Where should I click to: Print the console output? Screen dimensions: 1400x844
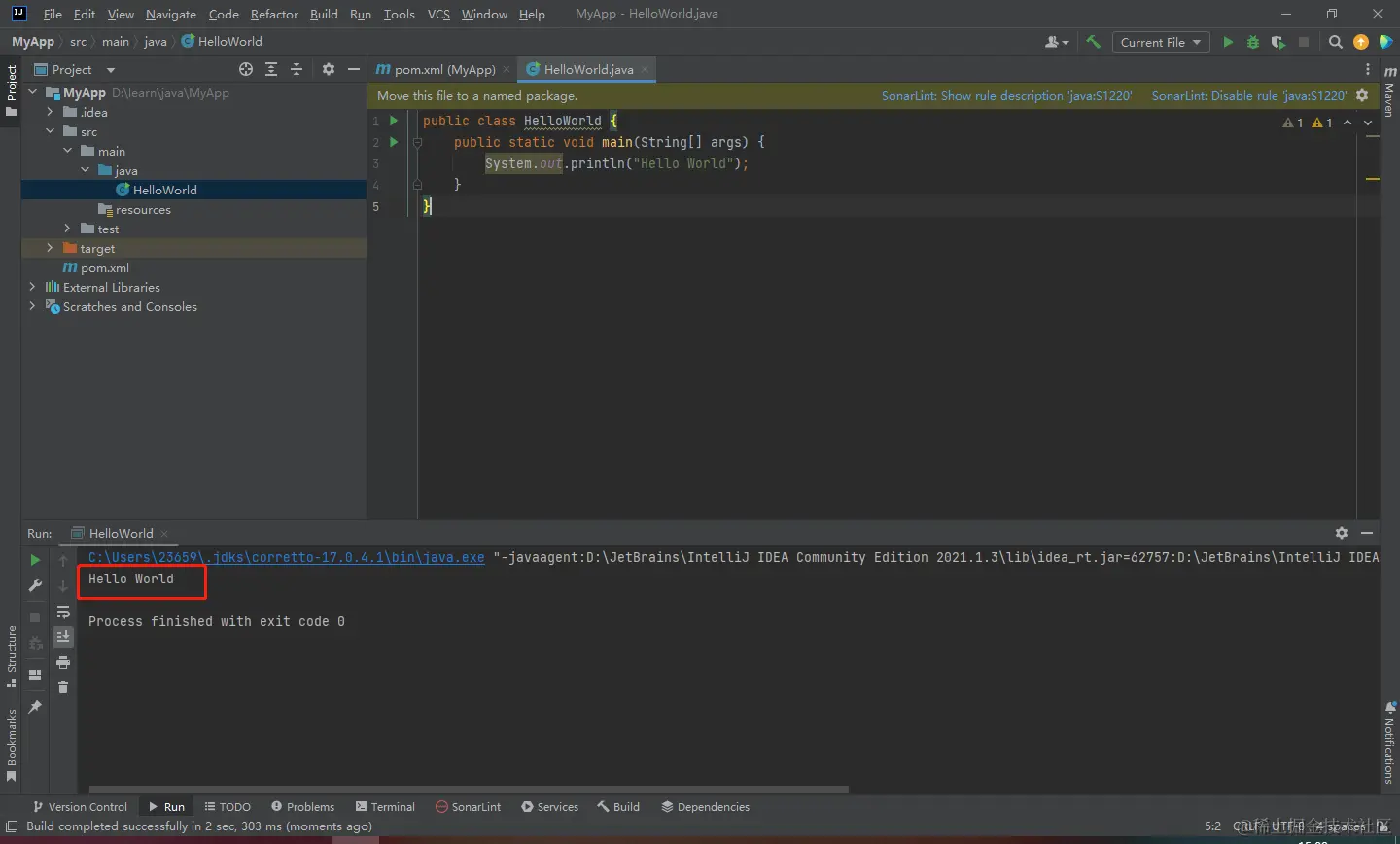pyautogui.click(x=63, y=662)
